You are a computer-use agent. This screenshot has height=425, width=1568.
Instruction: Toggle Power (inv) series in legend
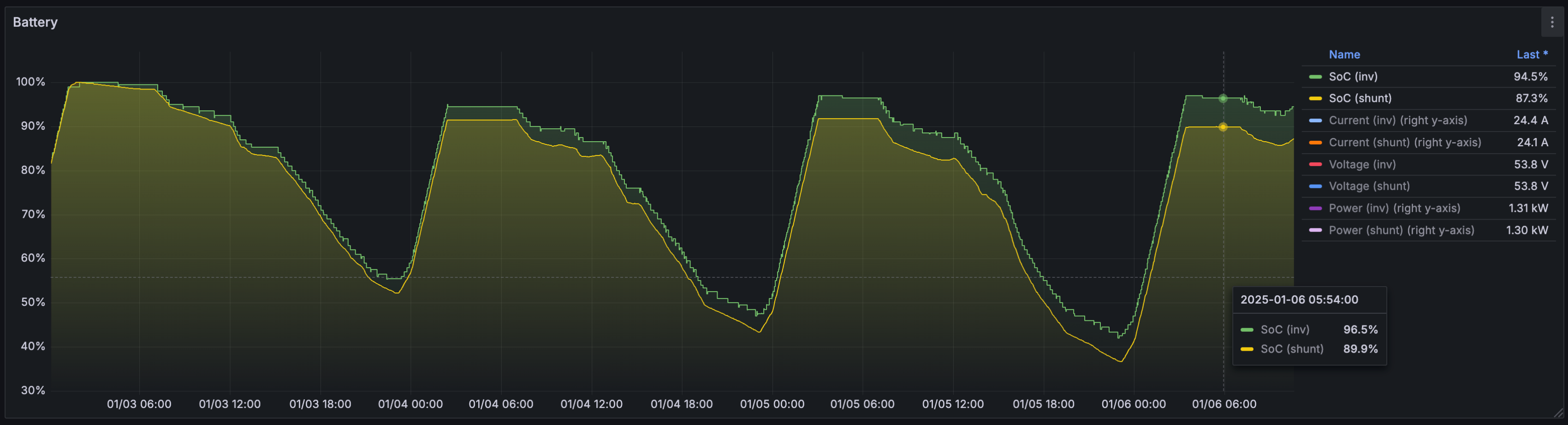coord(1395,208)
